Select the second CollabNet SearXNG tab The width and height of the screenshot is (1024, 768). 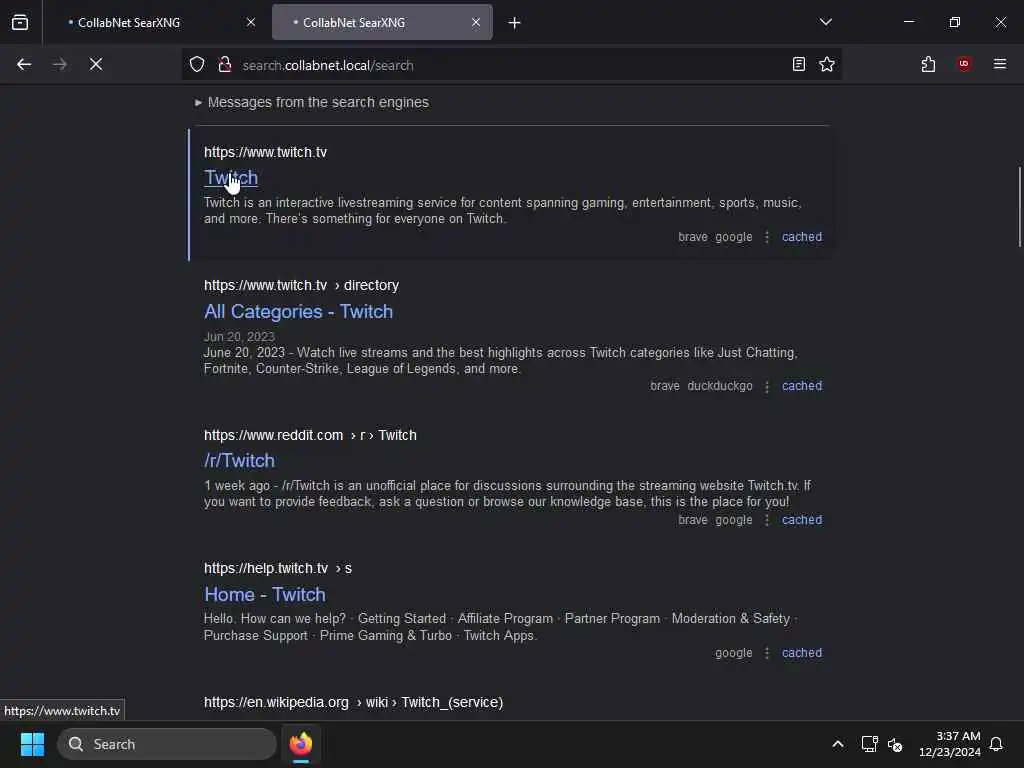[382, 22]
